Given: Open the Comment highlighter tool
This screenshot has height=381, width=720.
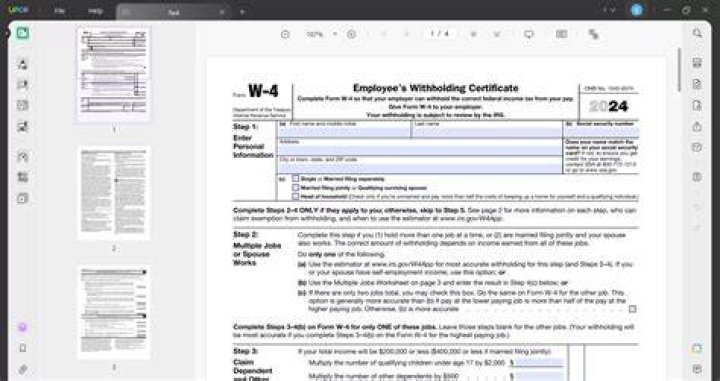Looking at the screenshot, I should coord(22,64).
